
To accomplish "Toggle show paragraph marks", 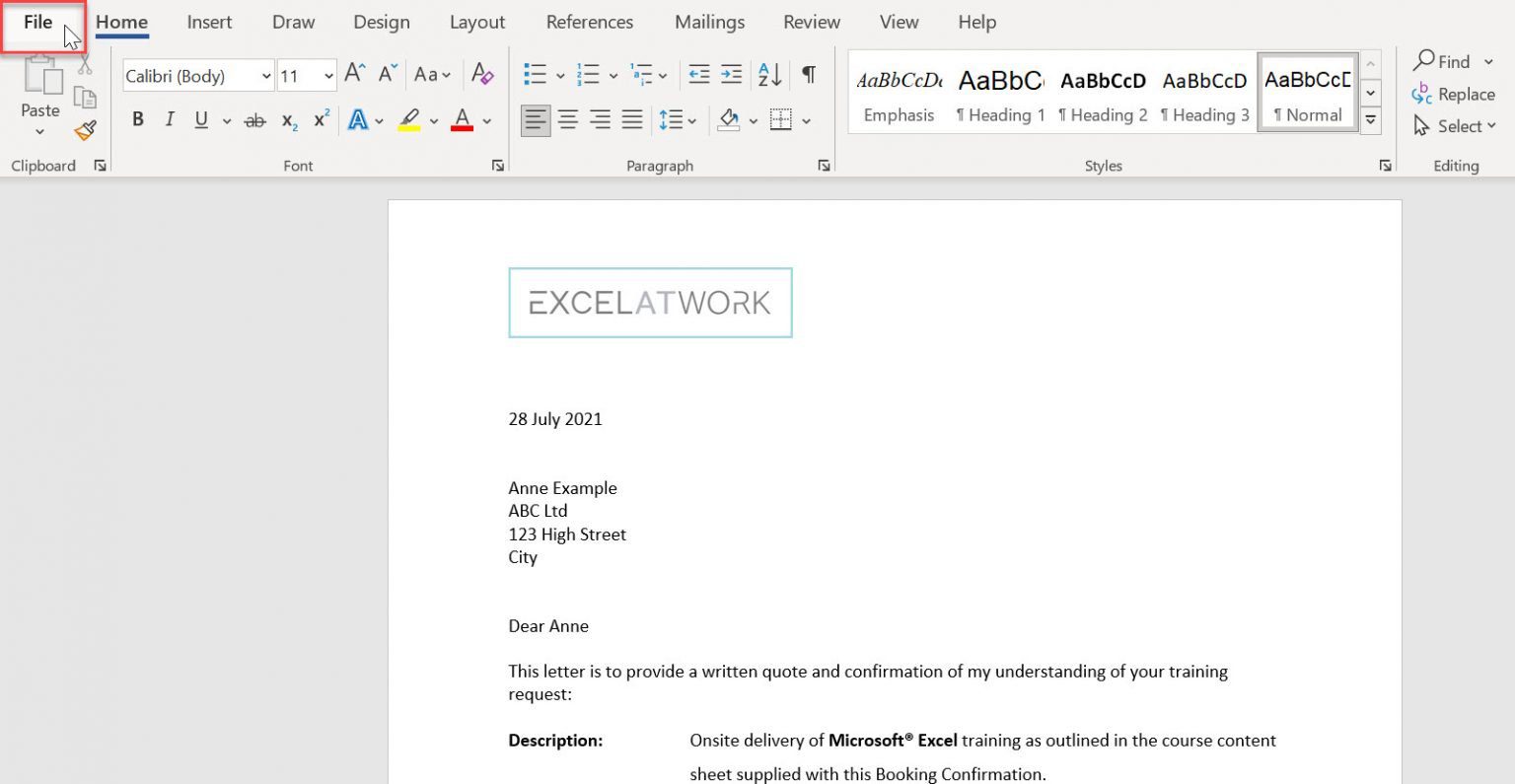I will (809, 74).
